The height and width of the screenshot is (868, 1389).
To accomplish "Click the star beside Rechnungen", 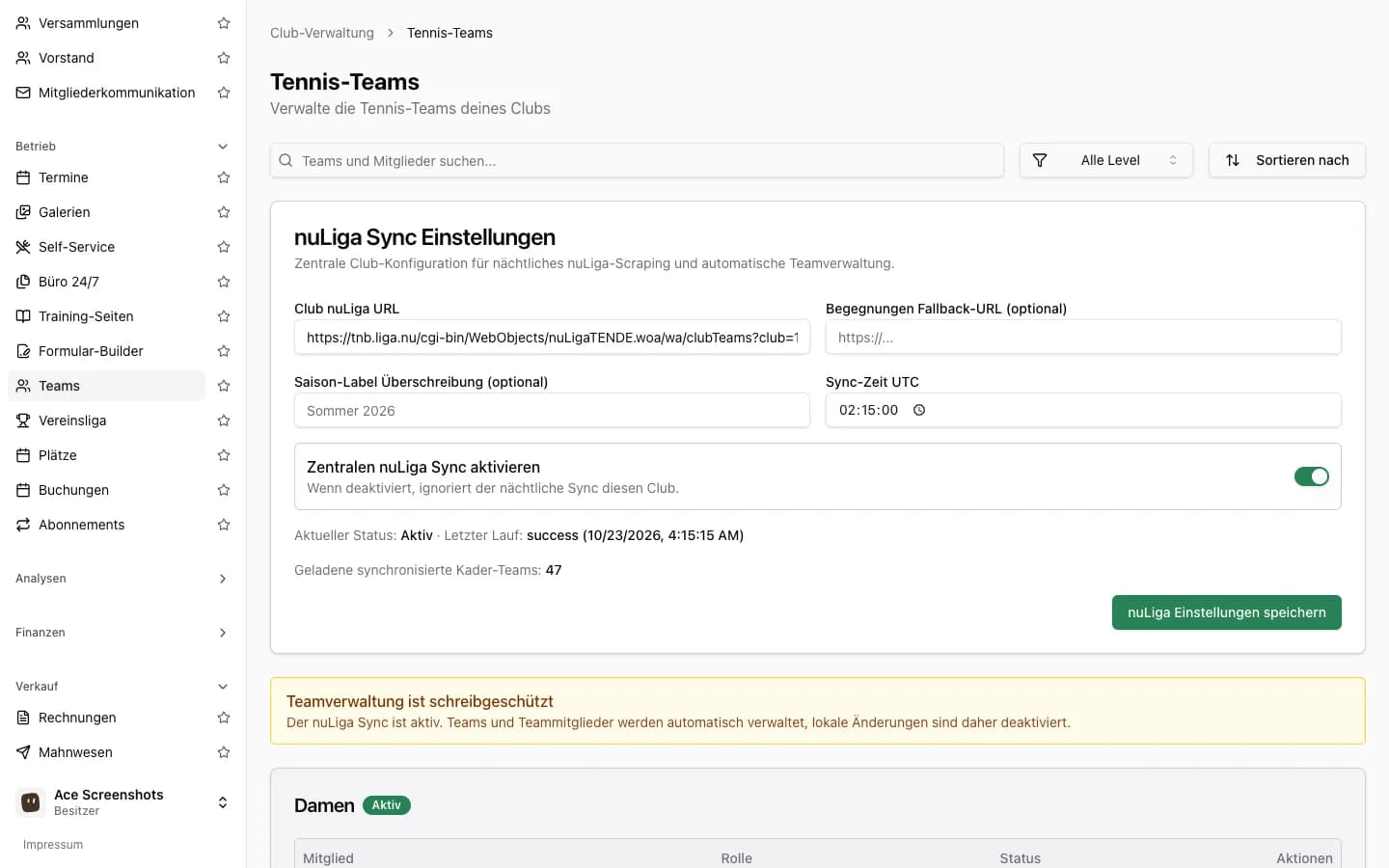I will pyautogui.click(x=224, y=718).
